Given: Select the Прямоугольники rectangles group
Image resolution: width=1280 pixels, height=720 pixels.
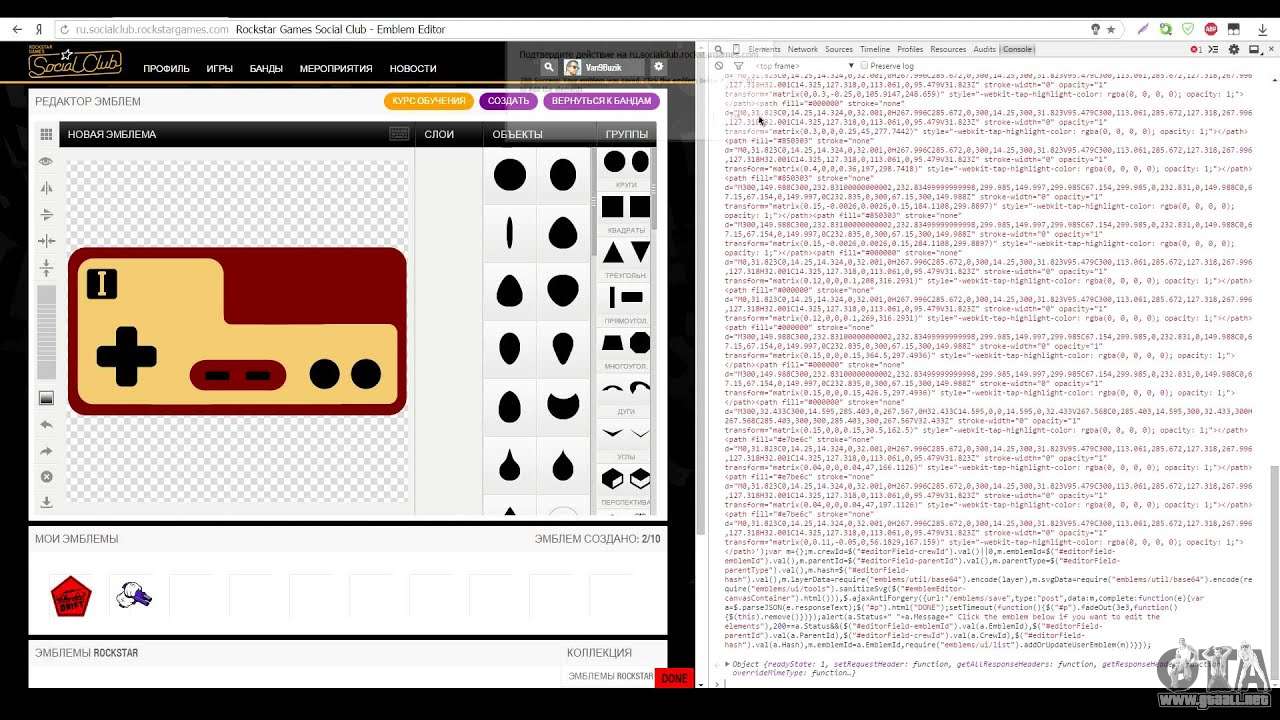Looking at the screenshot, I should [x=627, y=304].
